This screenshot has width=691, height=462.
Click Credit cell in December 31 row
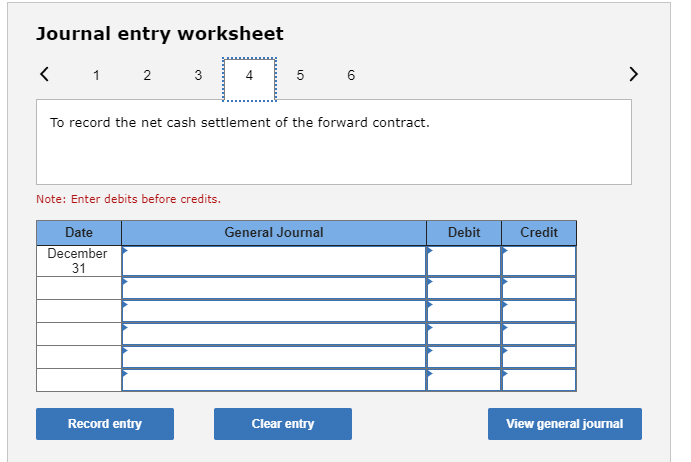tap(539, 261)
